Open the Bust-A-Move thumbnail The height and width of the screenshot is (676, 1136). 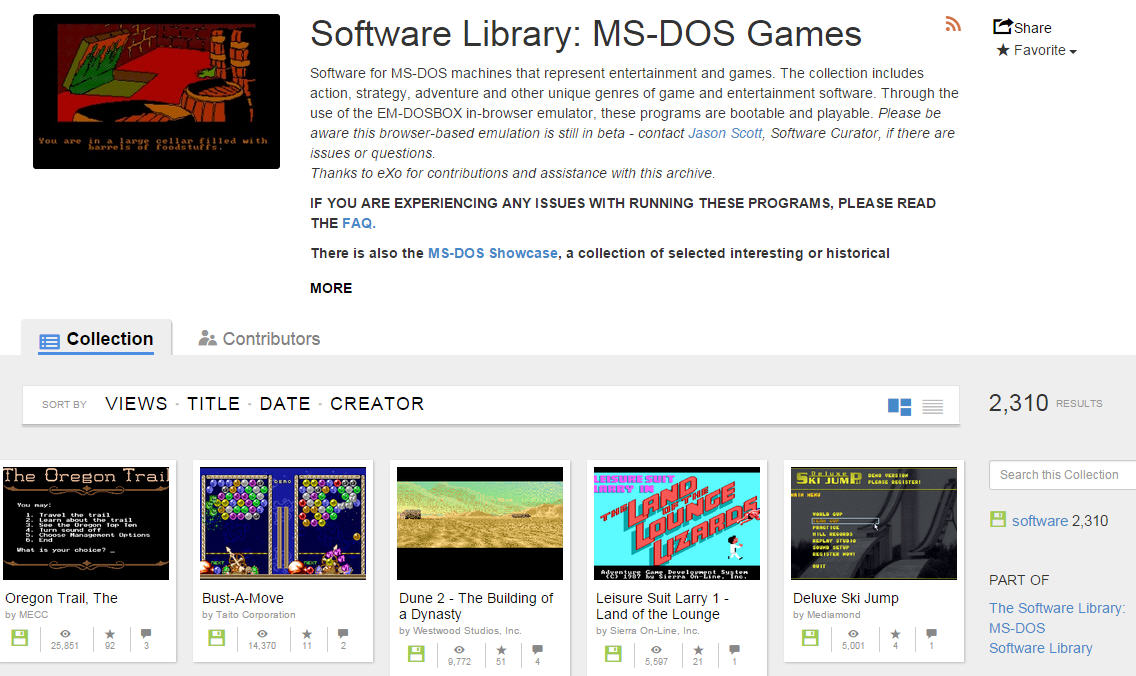[x=283, y=523]
